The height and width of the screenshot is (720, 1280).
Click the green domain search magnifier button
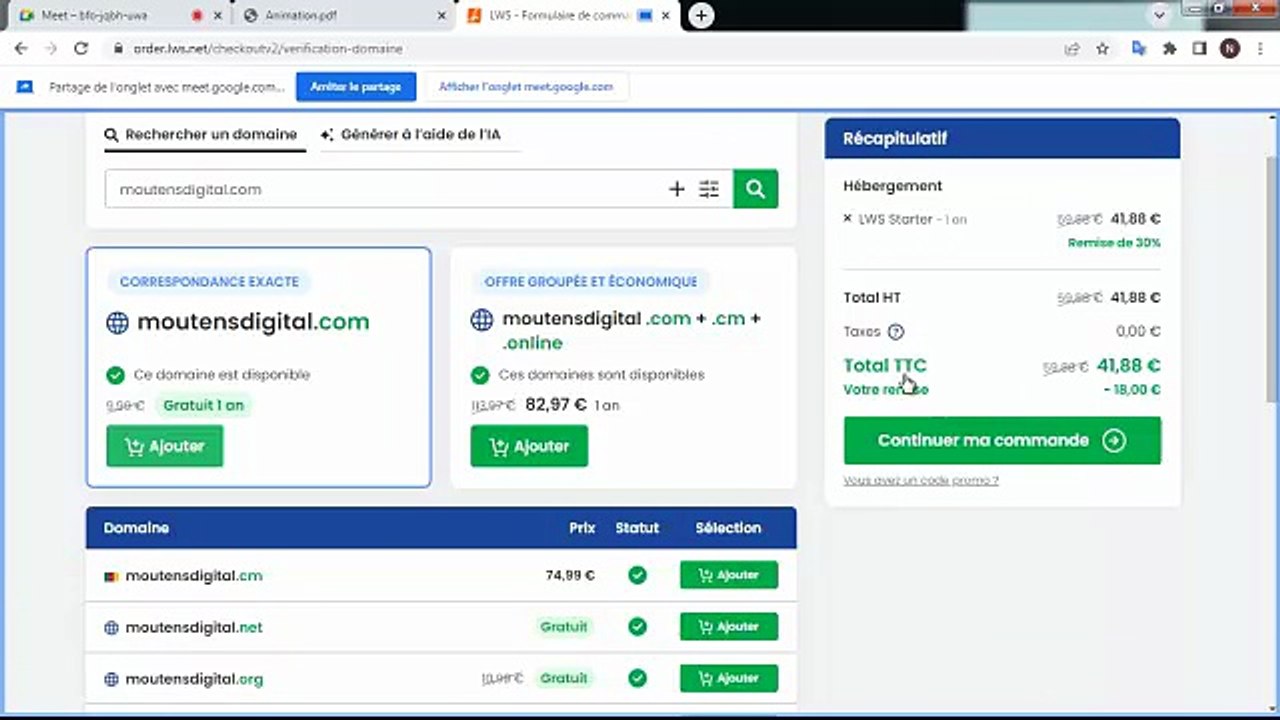[755, 189]
